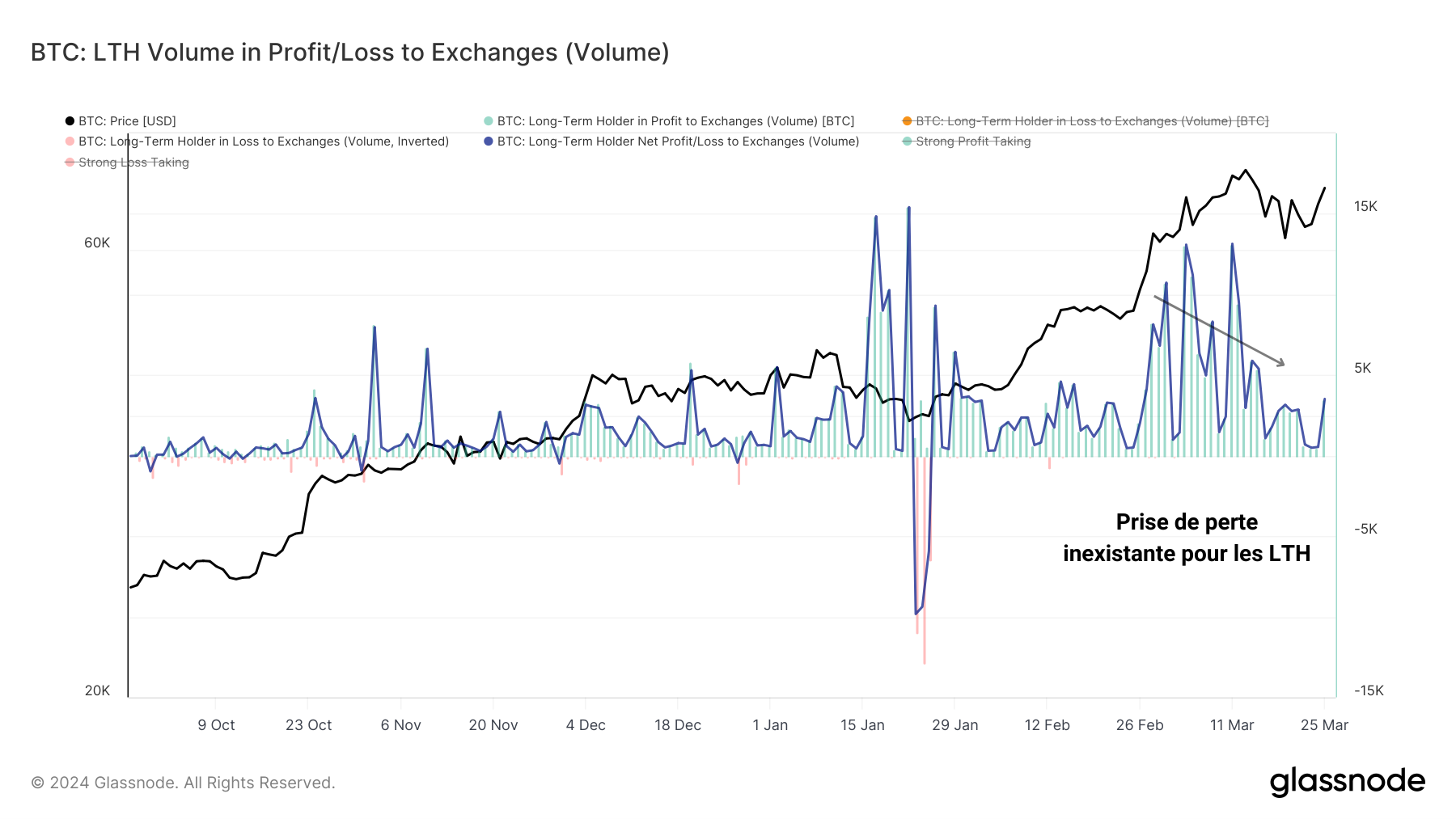
Task: Enable struck-through Long-Term Holder in Loss [BTC] legend
Action: tap(1086, 121)
